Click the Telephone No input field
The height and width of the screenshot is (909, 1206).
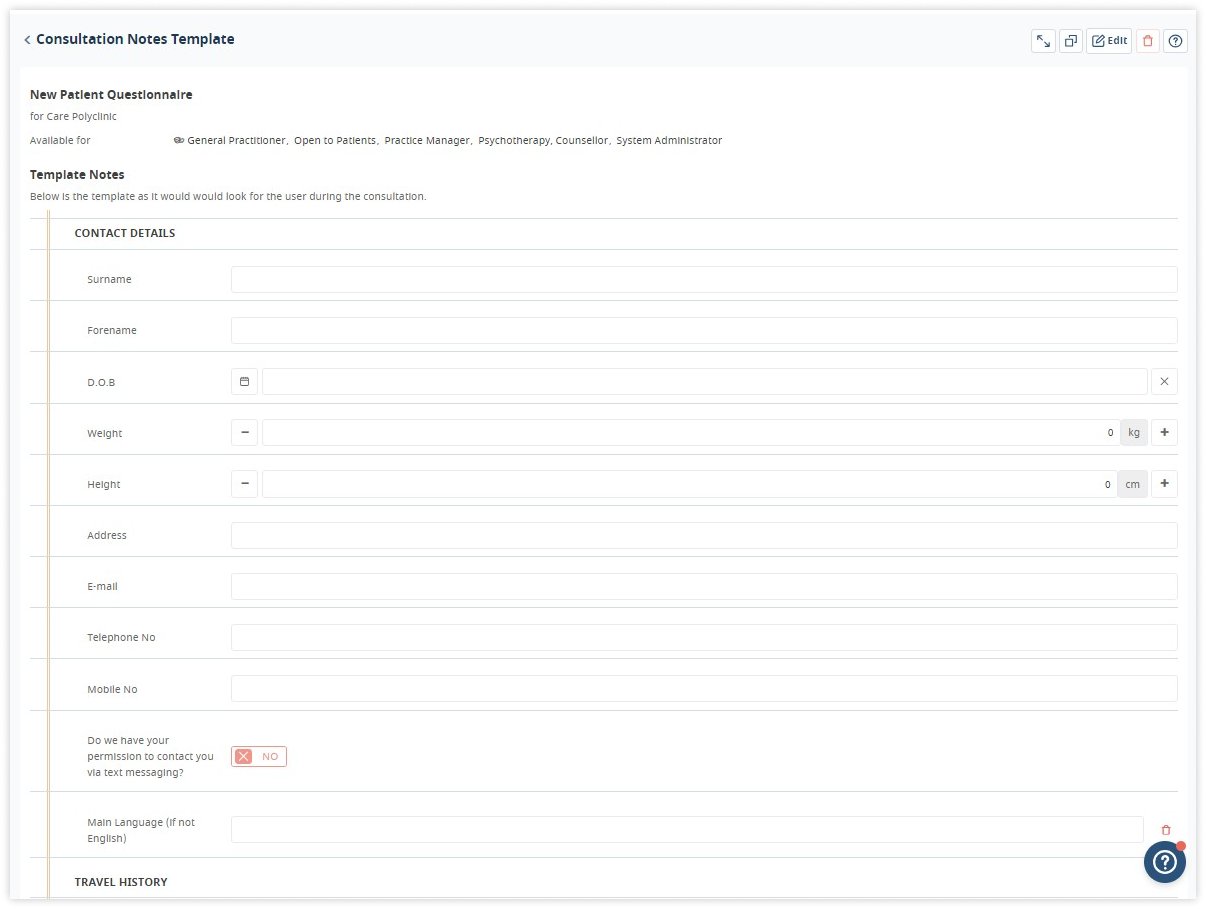tap(703, 637)
